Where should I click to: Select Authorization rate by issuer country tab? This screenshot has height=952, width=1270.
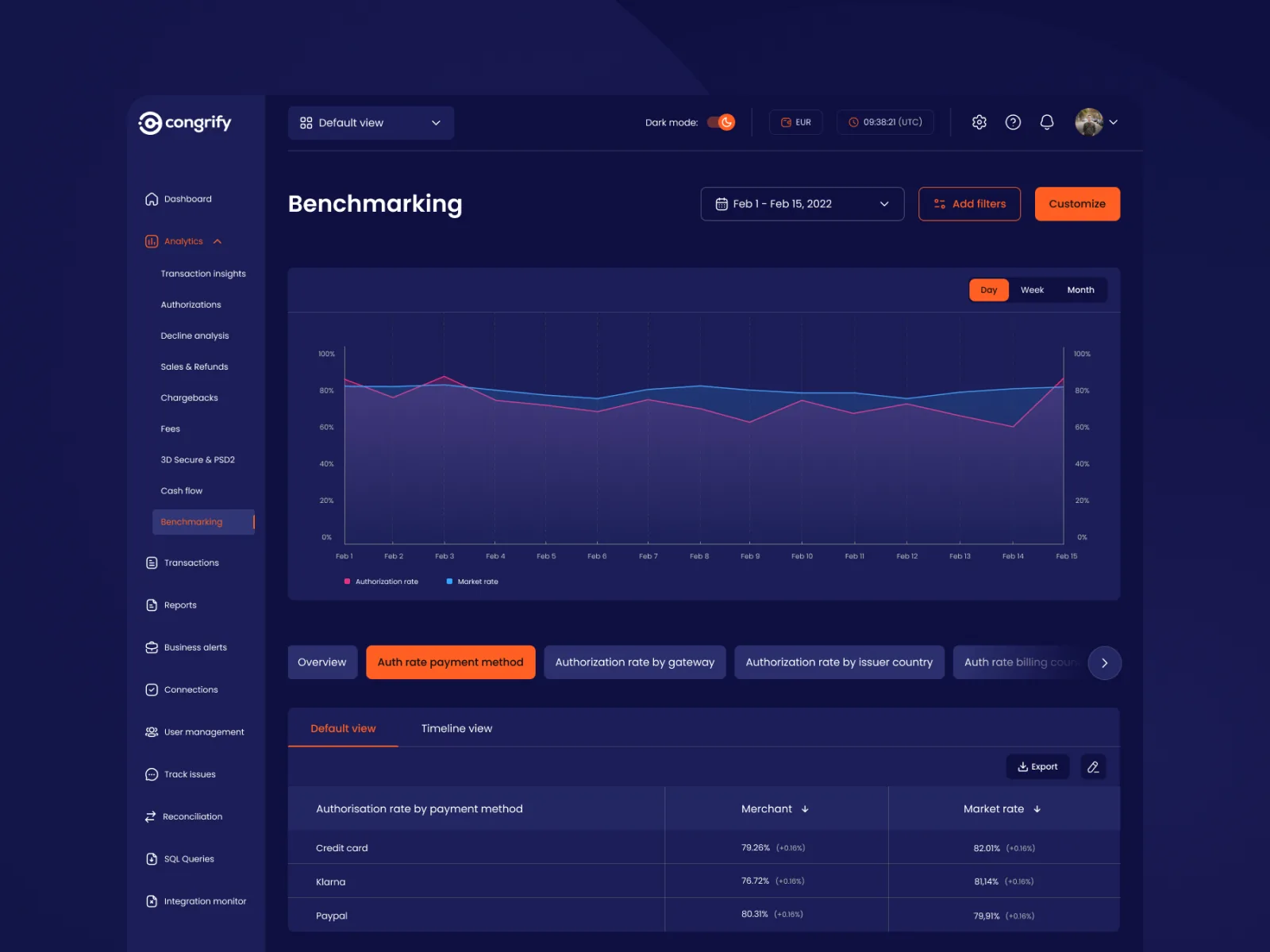(839, 662)
